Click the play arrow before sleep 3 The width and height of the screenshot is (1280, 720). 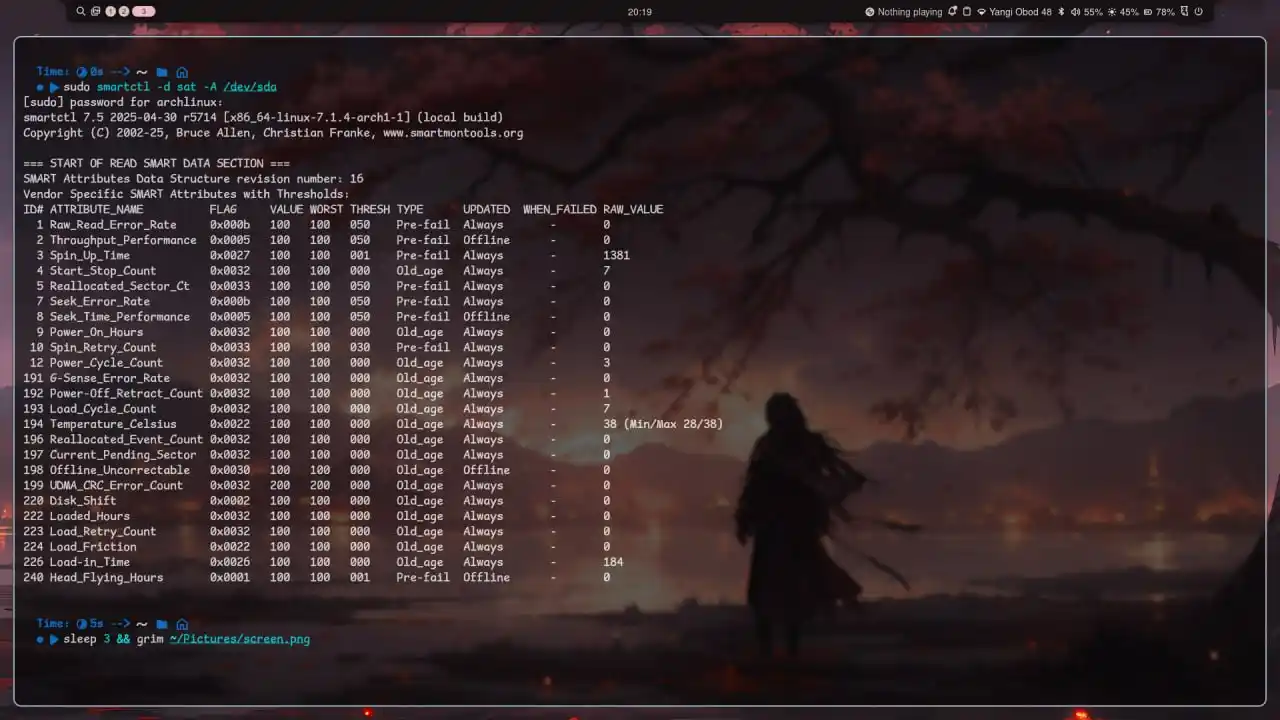coord(54,639)
